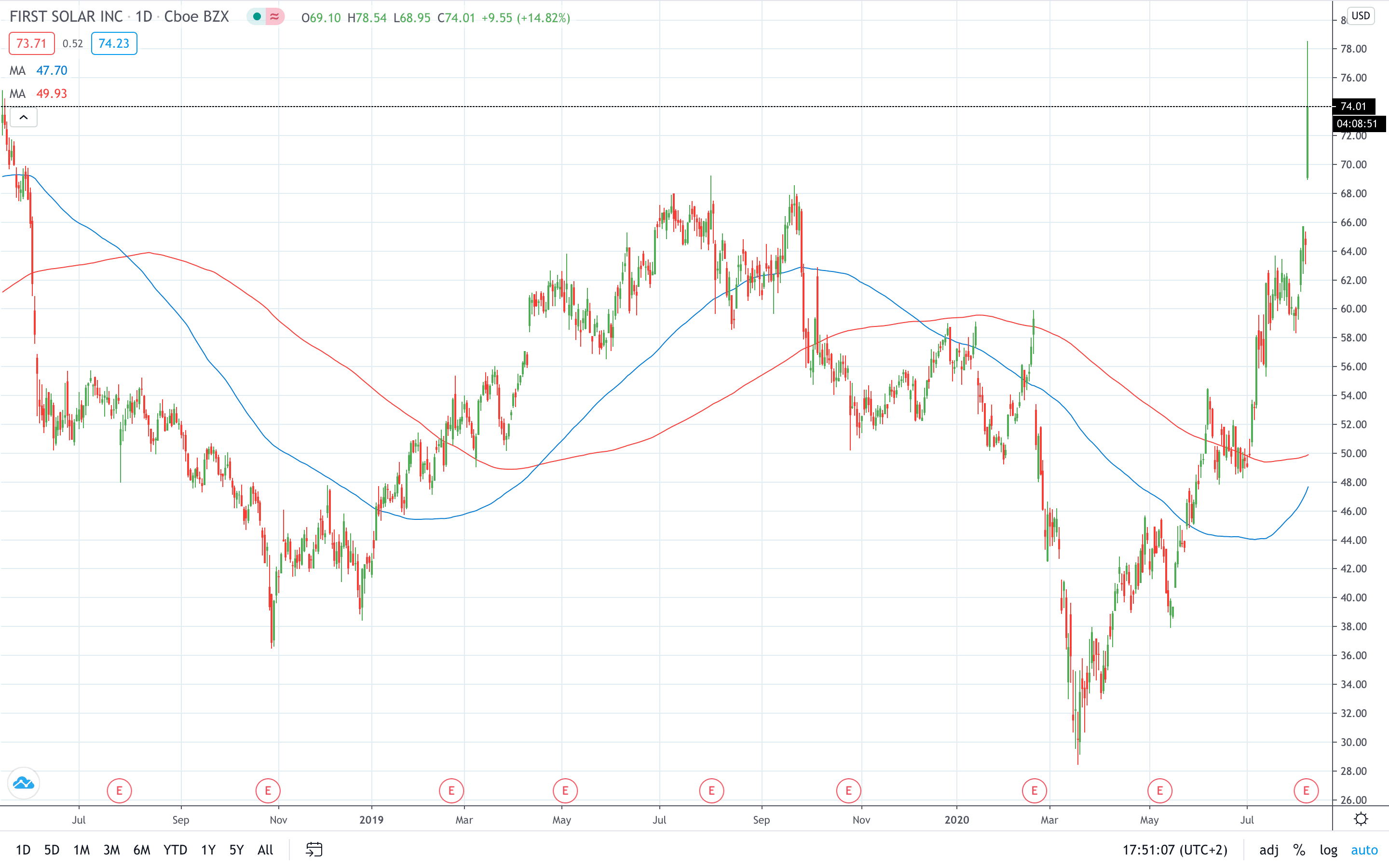Click the buy price 74.23 button

[114, 43]
